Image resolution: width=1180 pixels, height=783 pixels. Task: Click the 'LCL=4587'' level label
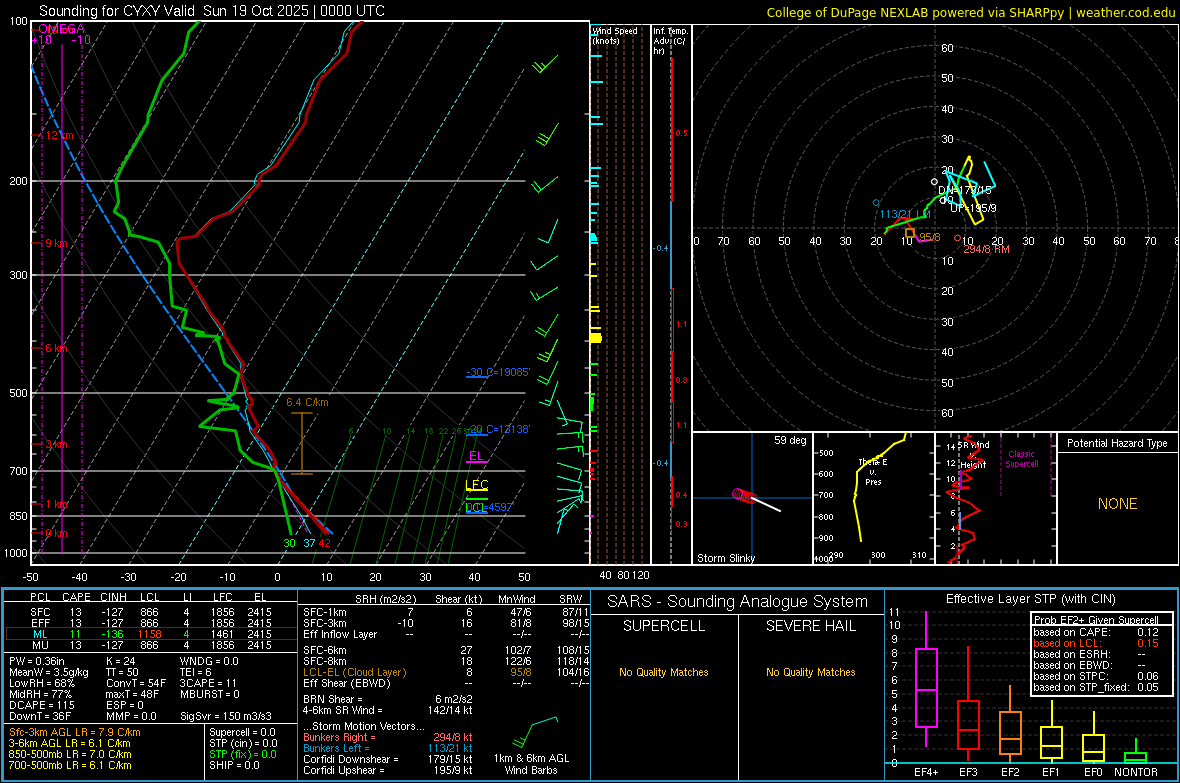tap(489, 507)
